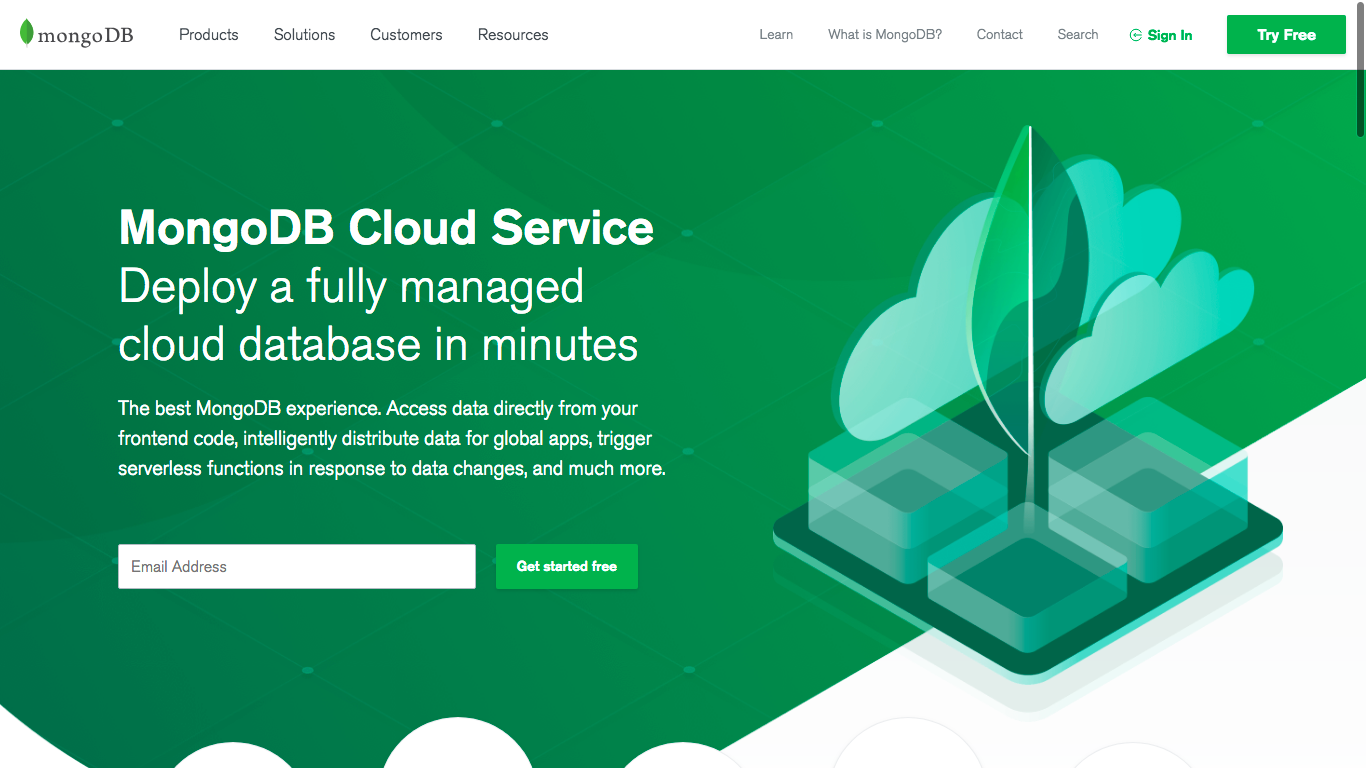The height and width of the screenshot is (768, 1366).
Task: Click the MongoDB leaf logo icon
Action: point(28,34)
